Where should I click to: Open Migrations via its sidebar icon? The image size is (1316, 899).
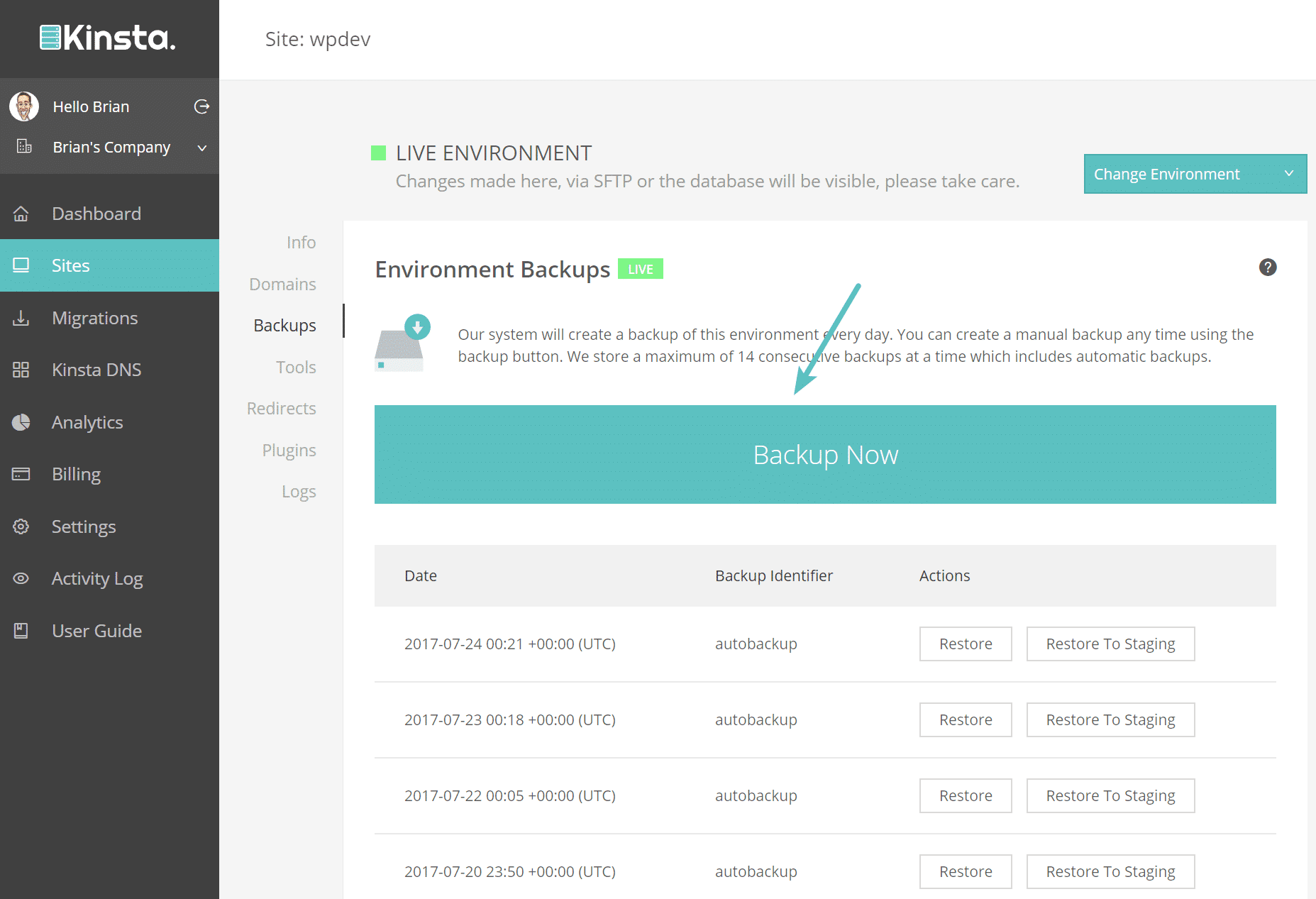click(x=21, y=317)
